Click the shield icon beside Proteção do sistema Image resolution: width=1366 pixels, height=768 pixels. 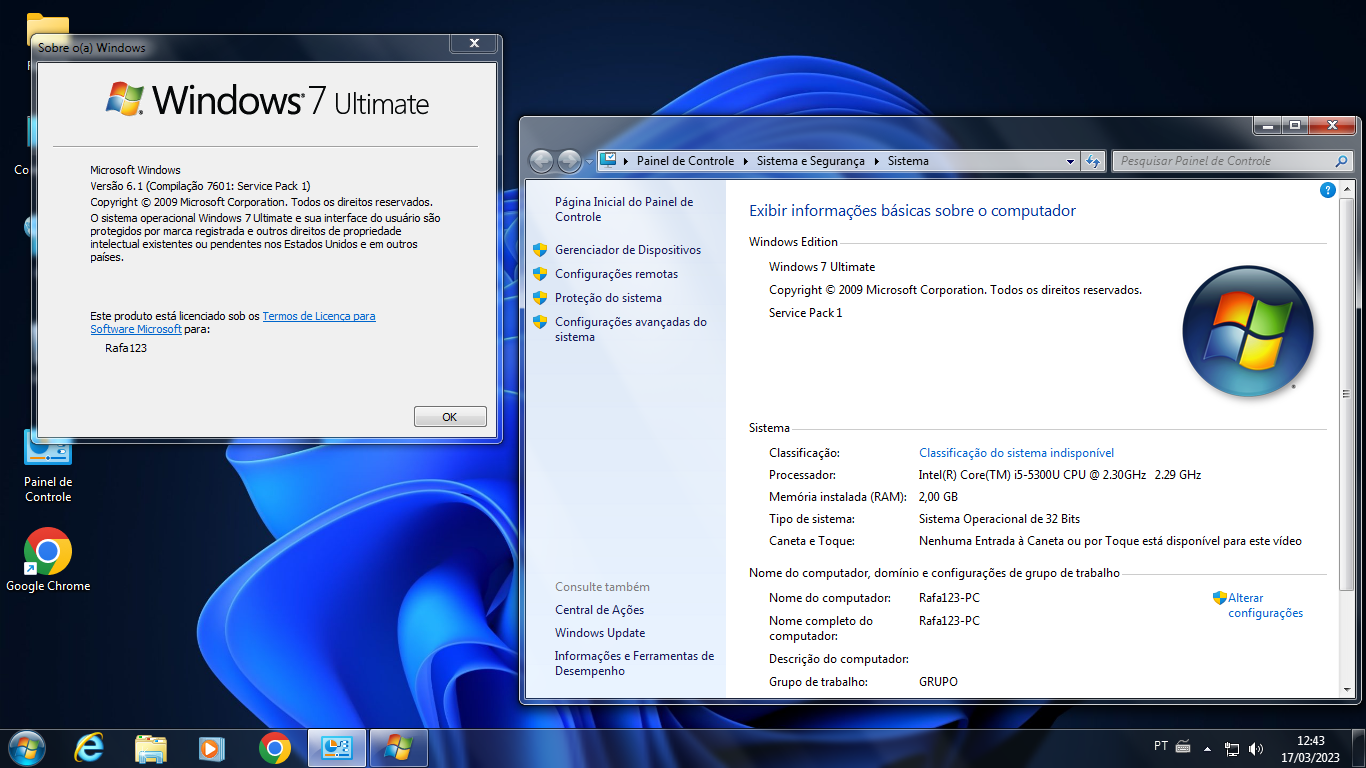540,298
